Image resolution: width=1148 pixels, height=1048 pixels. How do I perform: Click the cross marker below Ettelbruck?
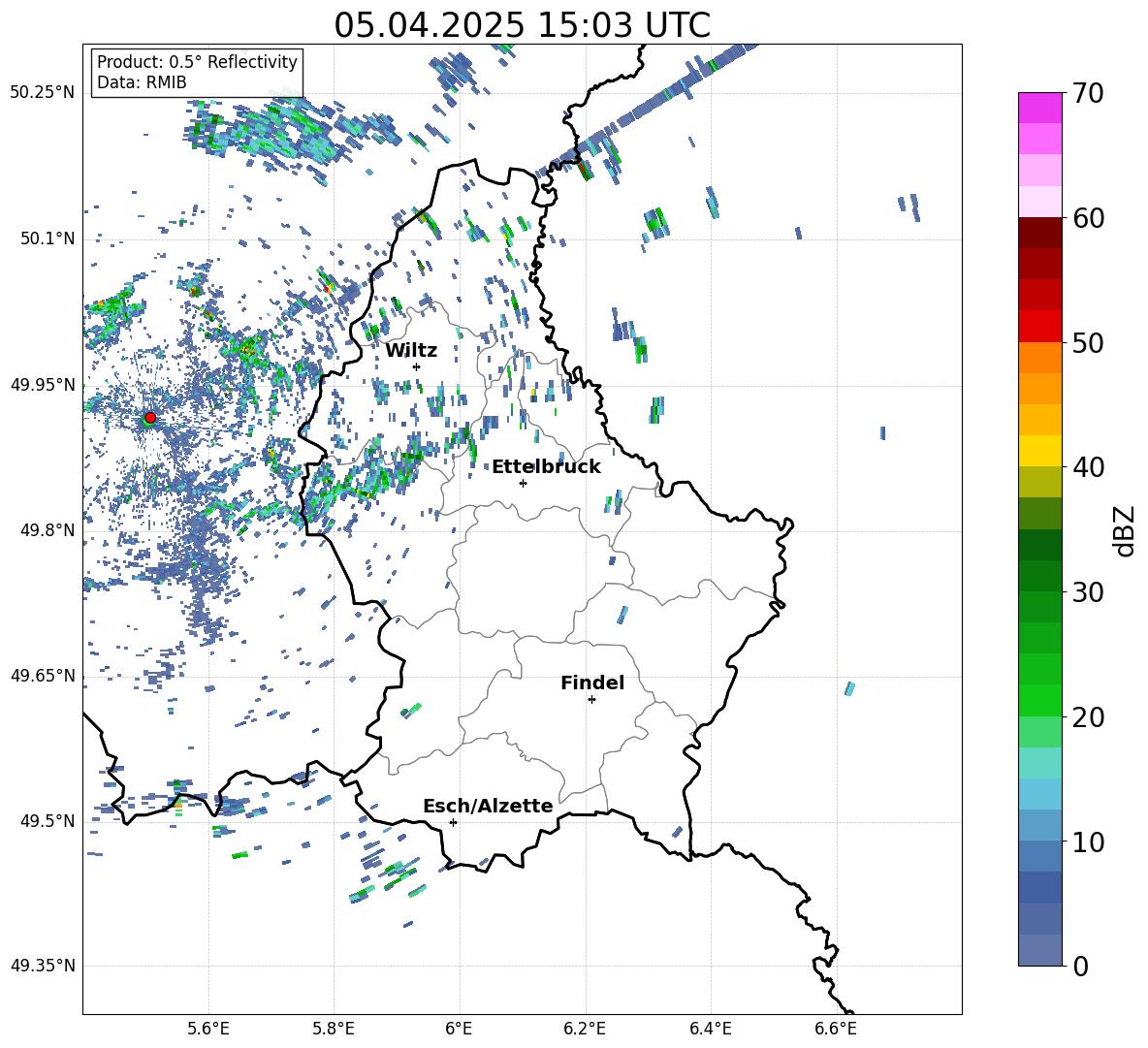pos(523,483)
